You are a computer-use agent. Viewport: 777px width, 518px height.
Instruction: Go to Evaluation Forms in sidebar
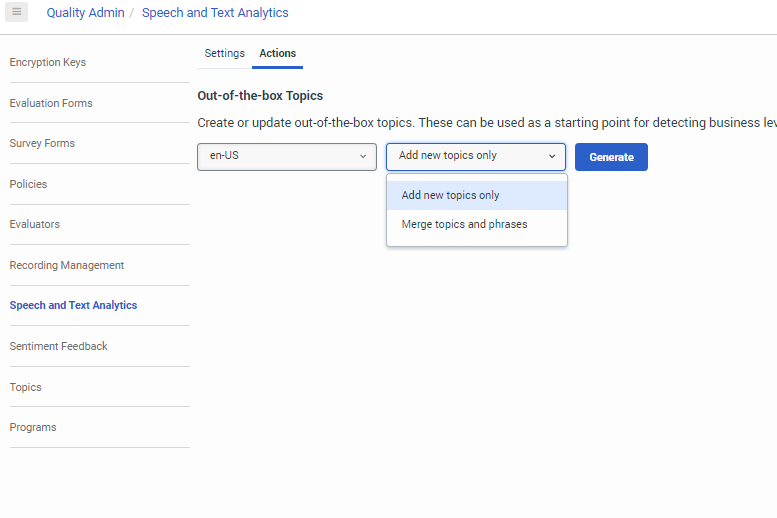(51, 103)
